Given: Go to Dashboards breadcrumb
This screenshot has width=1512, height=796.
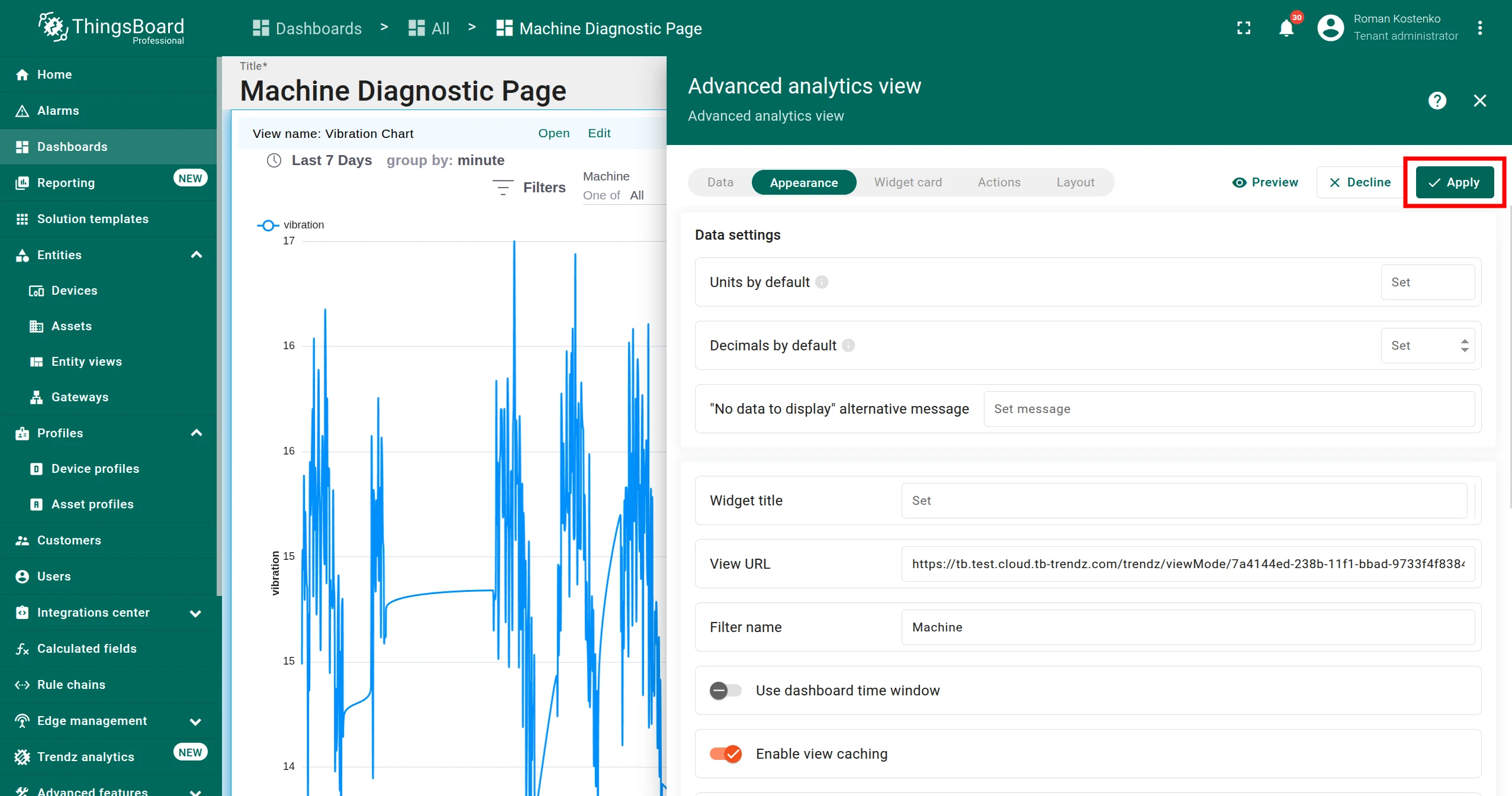Looking at the screenshot, I should click(x=307, y=28).
